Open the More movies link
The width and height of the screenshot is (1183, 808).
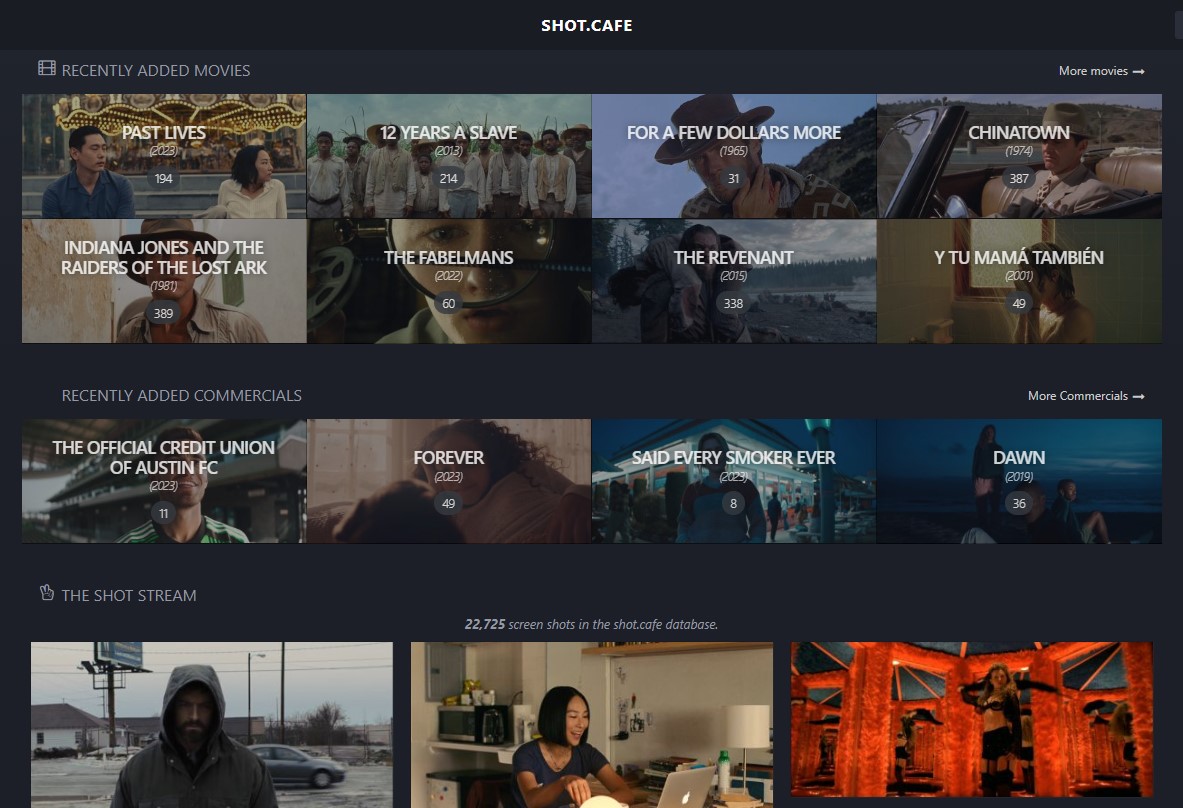(1102, 71)
